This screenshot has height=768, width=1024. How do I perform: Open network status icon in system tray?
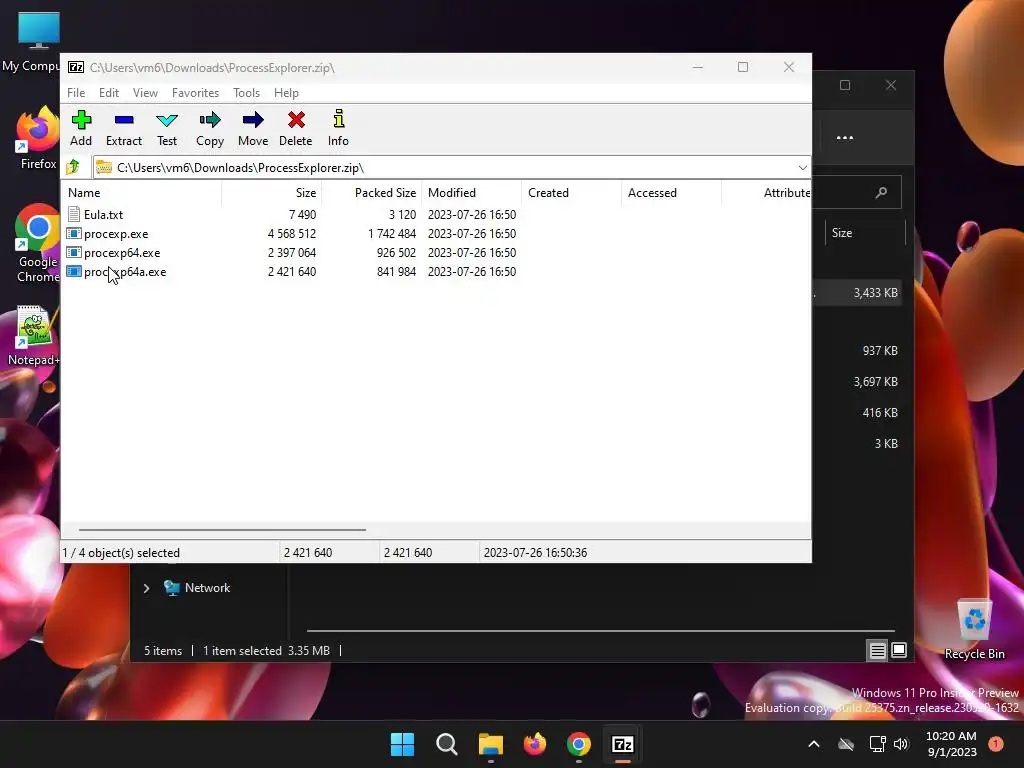(877, 744)
